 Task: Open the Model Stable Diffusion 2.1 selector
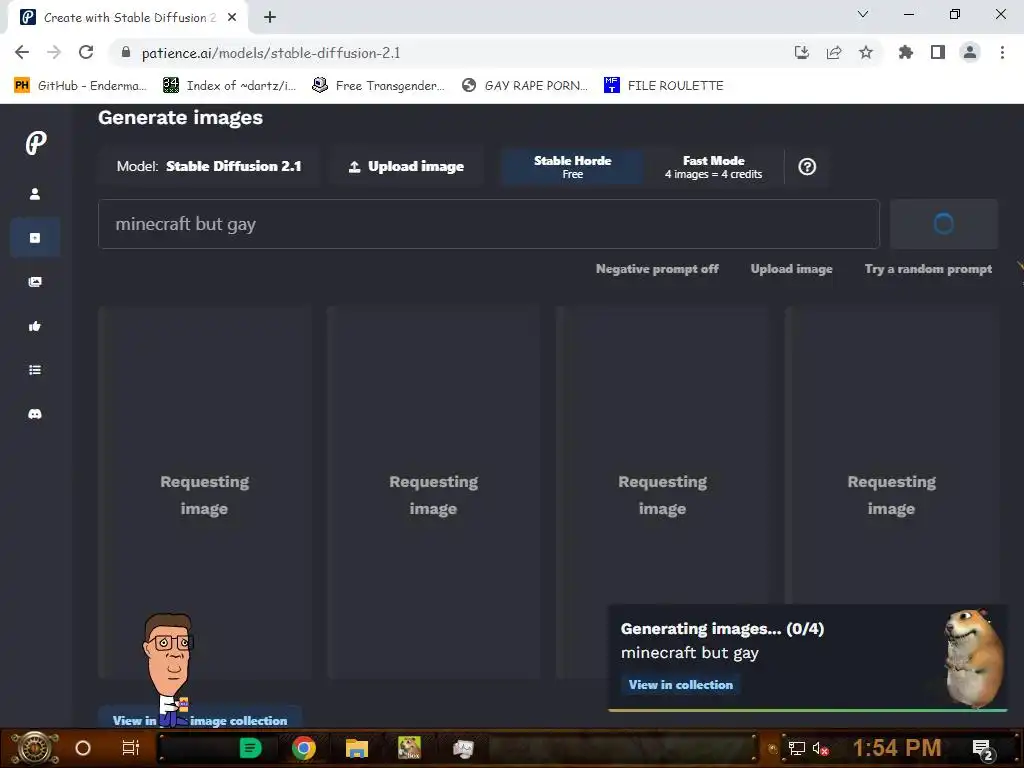click(x=209, y=167)
